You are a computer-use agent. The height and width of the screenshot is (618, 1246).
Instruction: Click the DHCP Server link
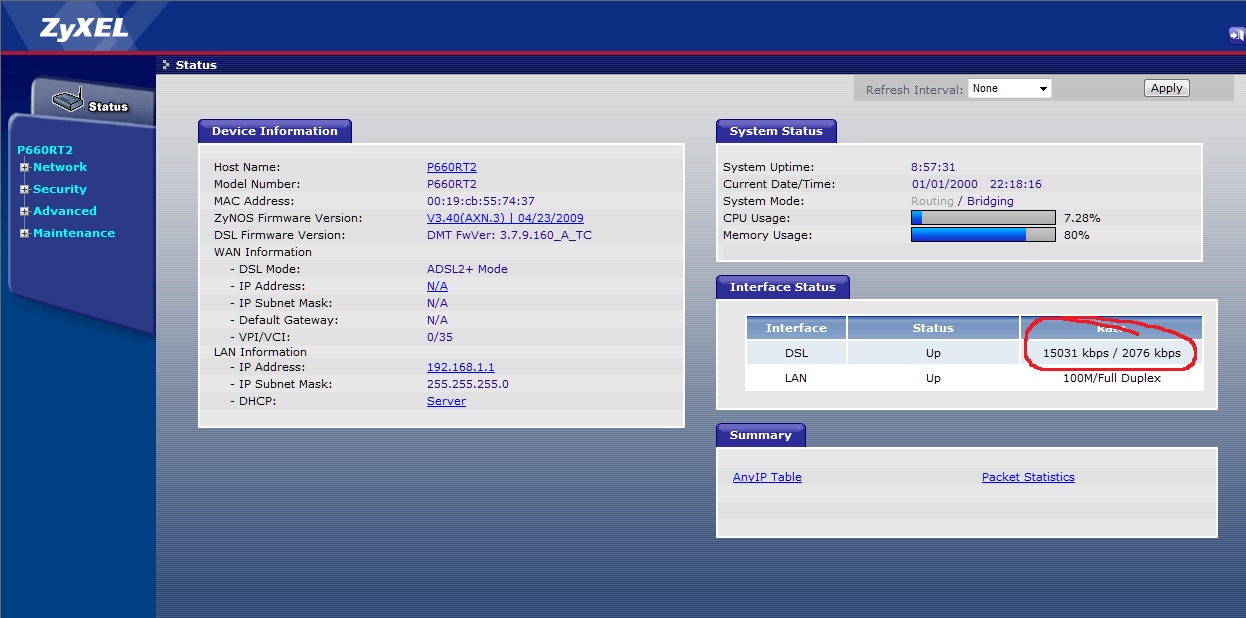[446, 401]
